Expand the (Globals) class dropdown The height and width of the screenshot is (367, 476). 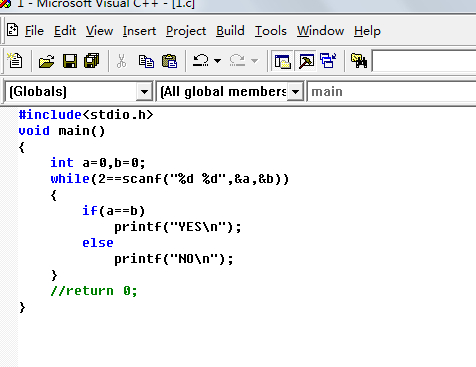pos(144,91)
